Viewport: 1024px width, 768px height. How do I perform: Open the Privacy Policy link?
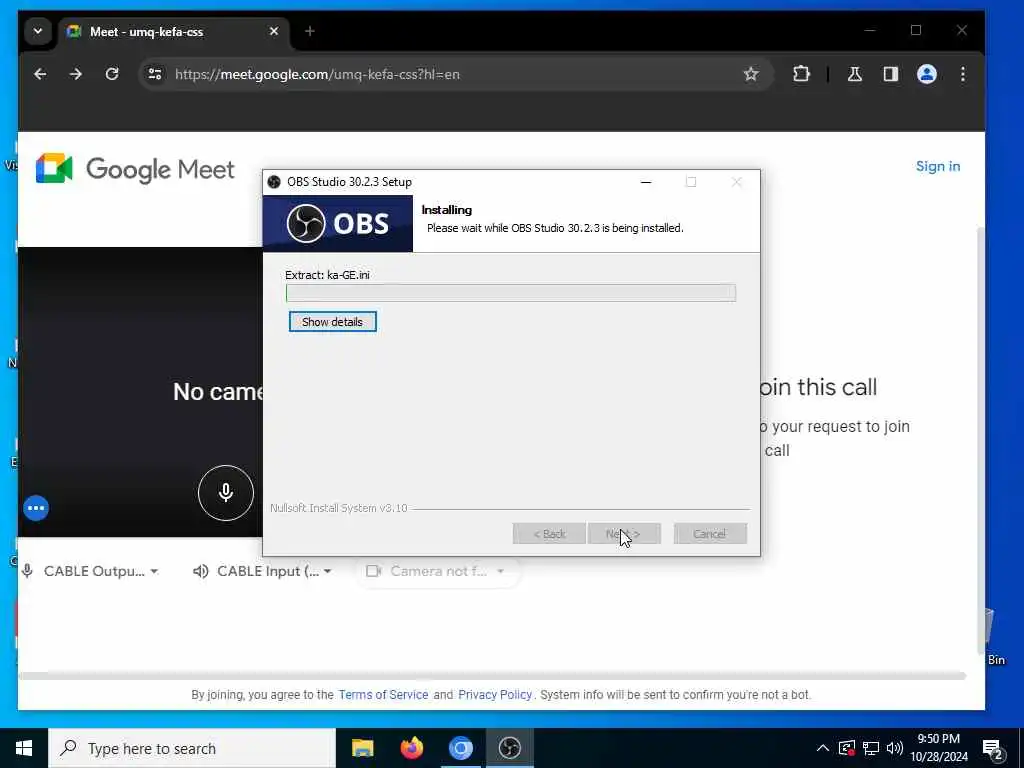pyautogui.click(x=495, y=694)
